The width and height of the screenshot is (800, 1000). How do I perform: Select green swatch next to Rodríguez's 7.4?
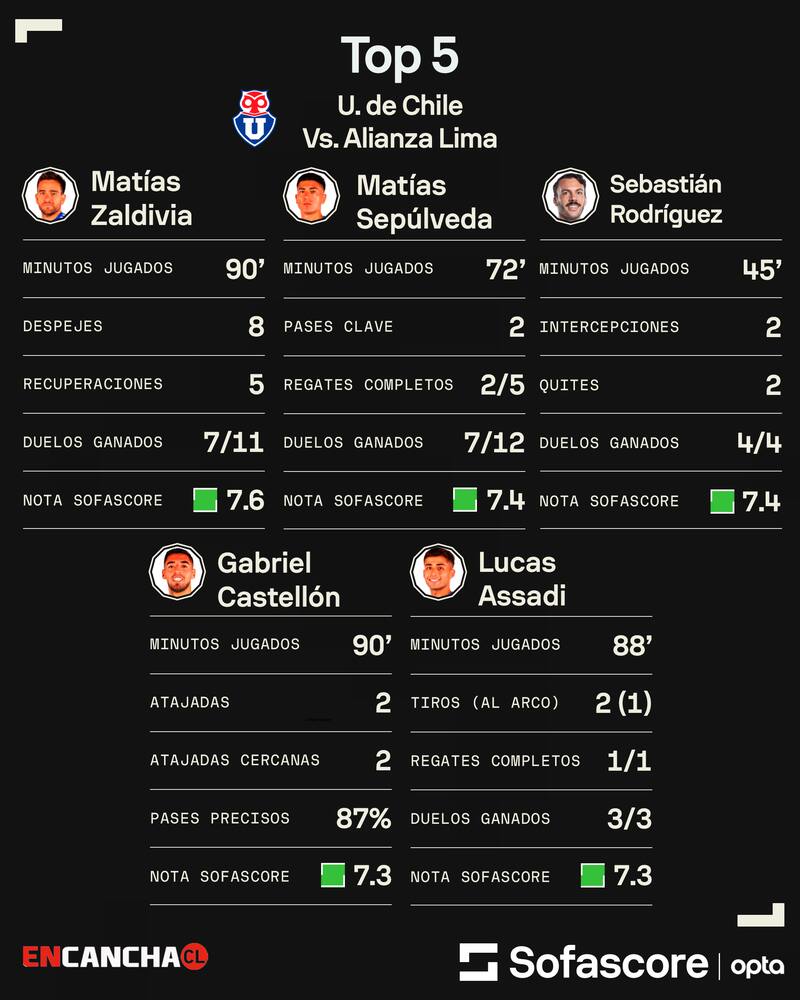(722, 501)
